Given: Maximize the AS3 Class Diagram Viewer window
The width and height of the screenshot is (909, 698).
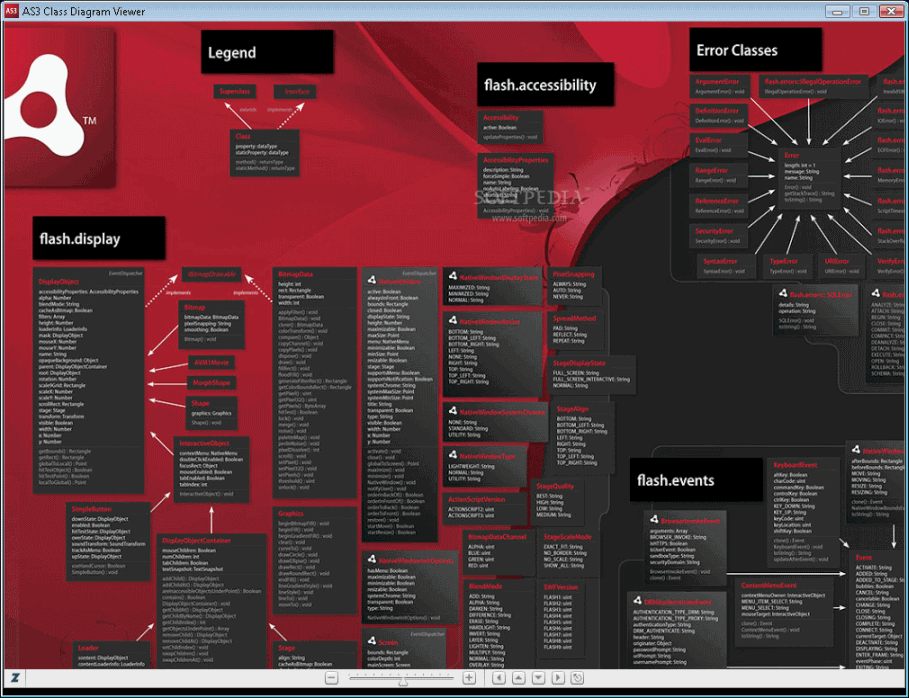Looking at the screenshot, I should point(864,11).
